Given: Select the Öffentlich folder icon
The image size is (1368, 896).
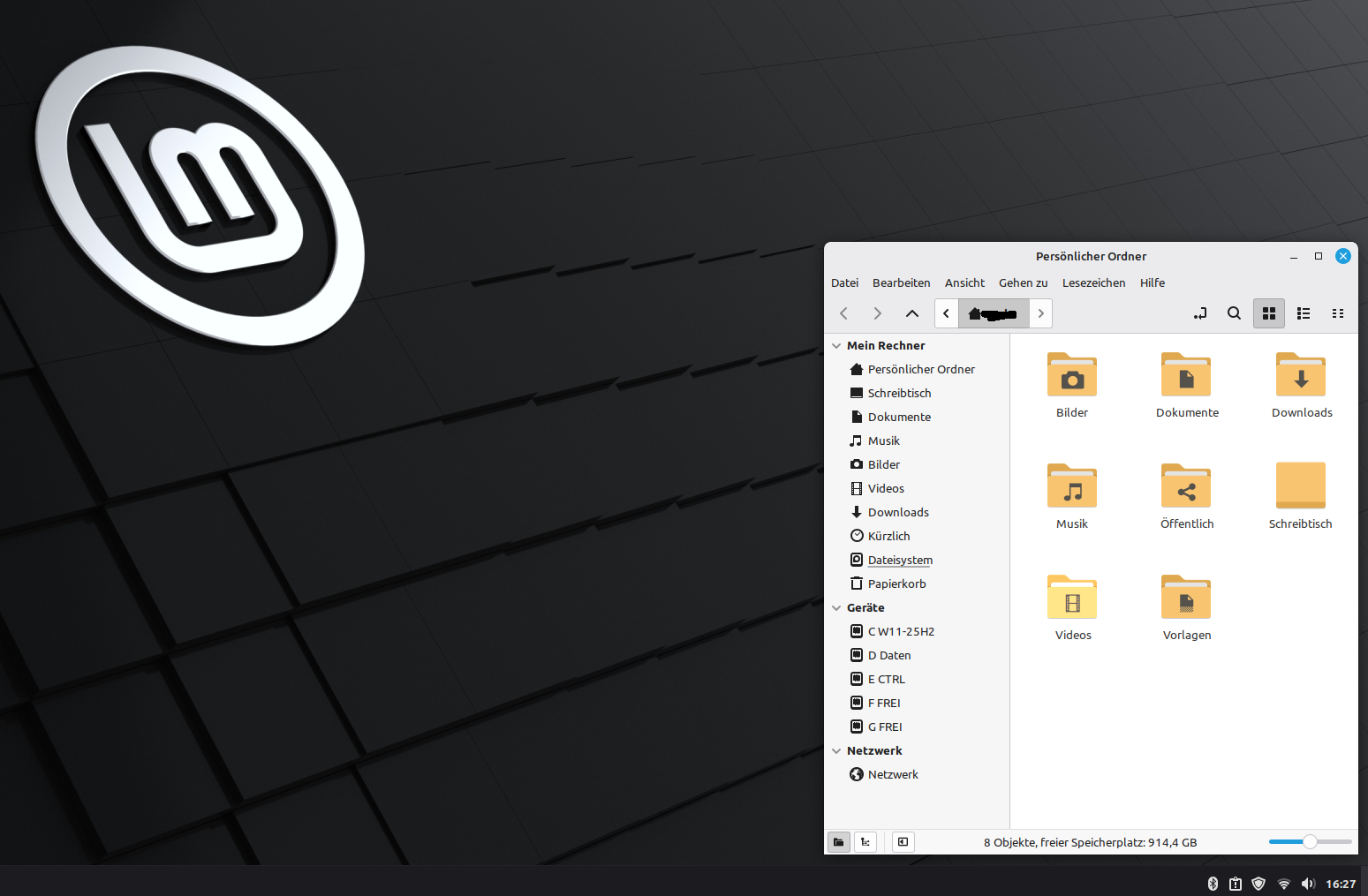Looking at the screenshot, I should (x=1186, y=486).
